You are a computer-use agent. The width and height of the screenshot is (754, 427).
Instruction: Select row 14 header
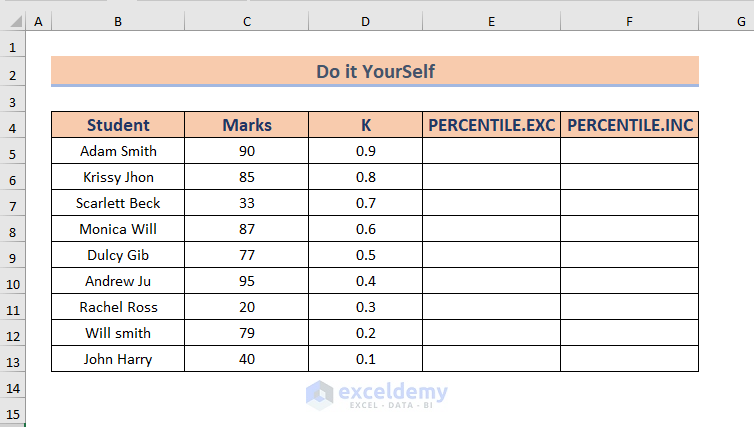(x=13, y=386)
